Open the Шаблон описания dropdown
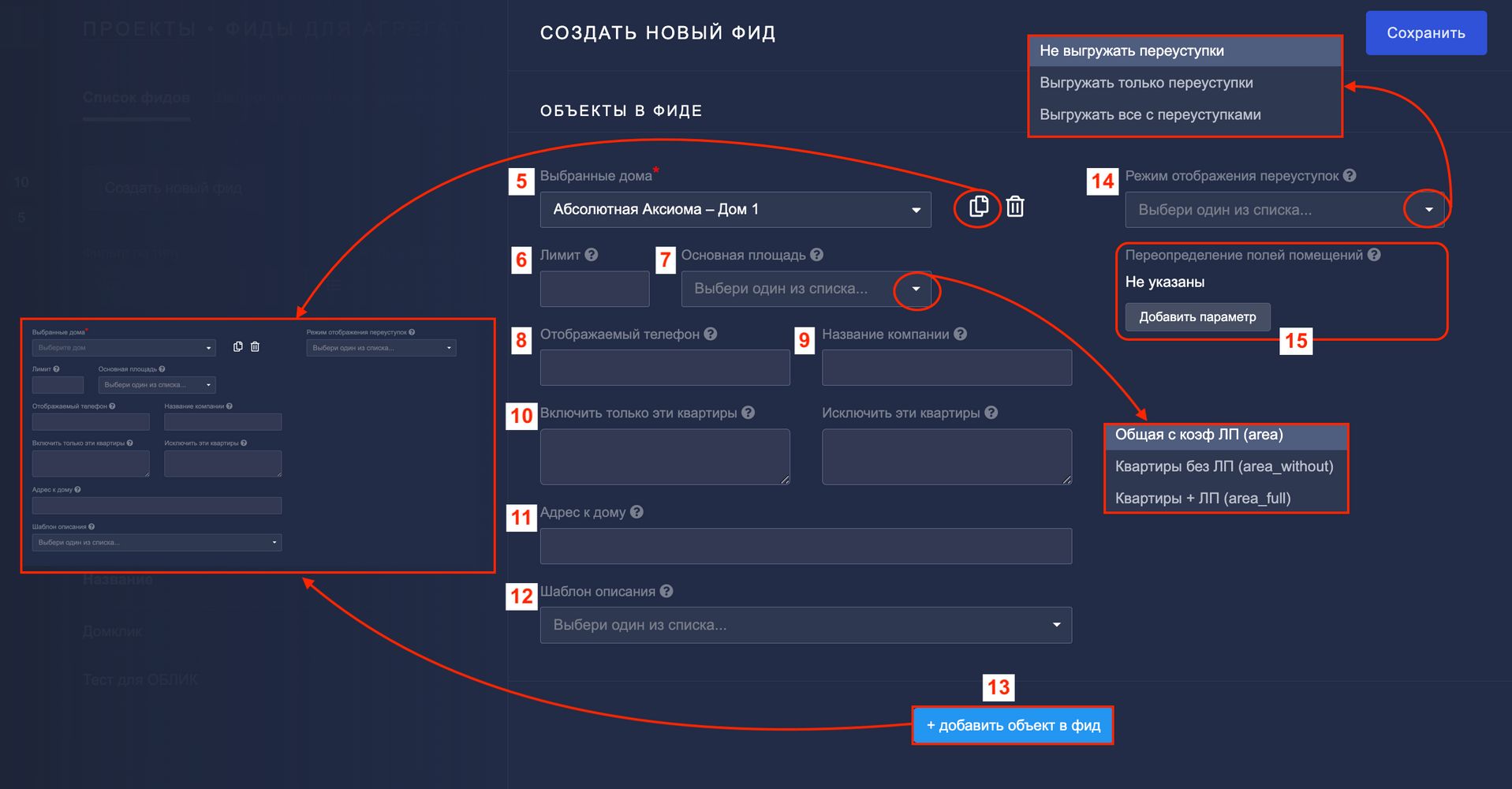Image resolution: width=1512 pixels, height=789 pixels. point(806,625)
